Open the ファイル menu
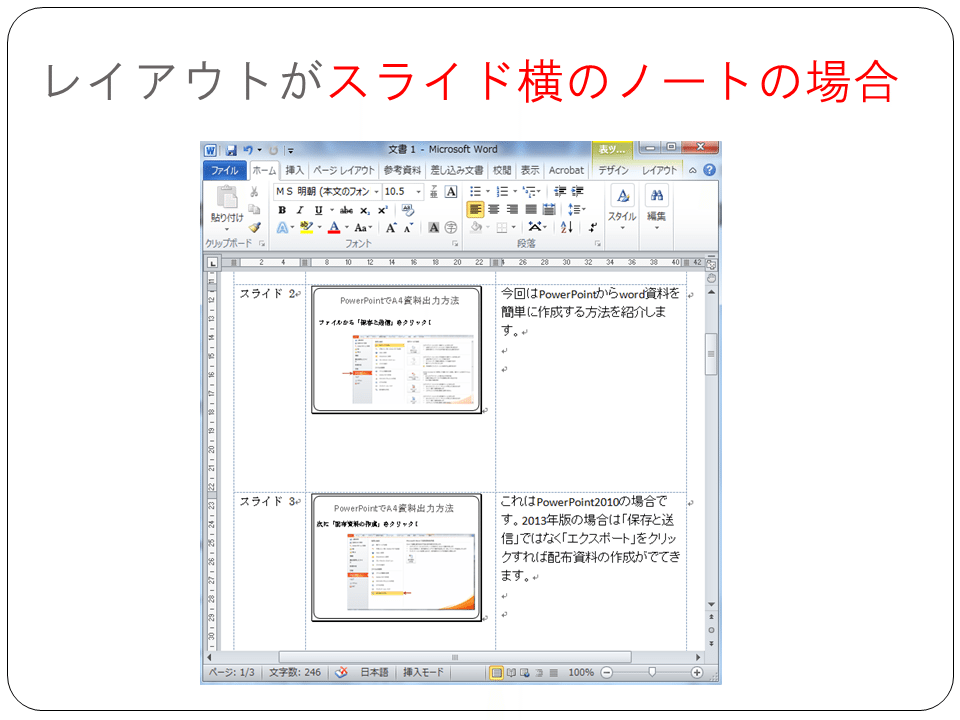 click(225, 168)
